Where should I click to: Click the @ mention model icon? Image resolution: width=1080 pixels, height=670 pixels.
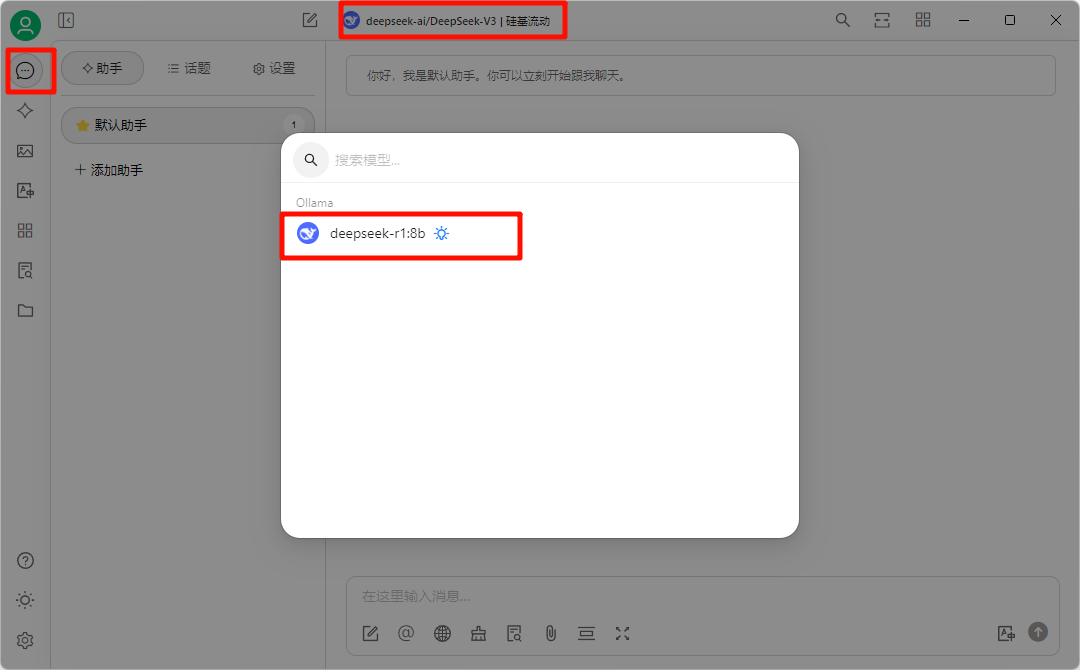(406, 634)
